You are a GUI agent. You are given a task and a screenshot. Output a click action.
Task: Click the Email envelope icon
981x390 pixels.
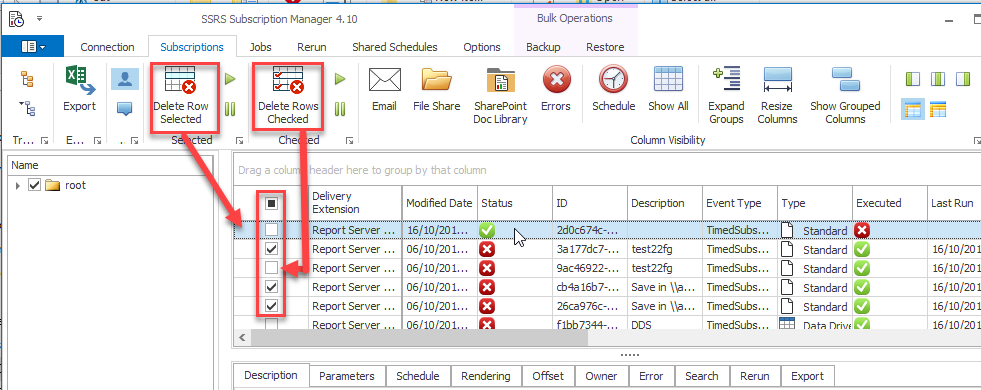(x=384, y=80)
